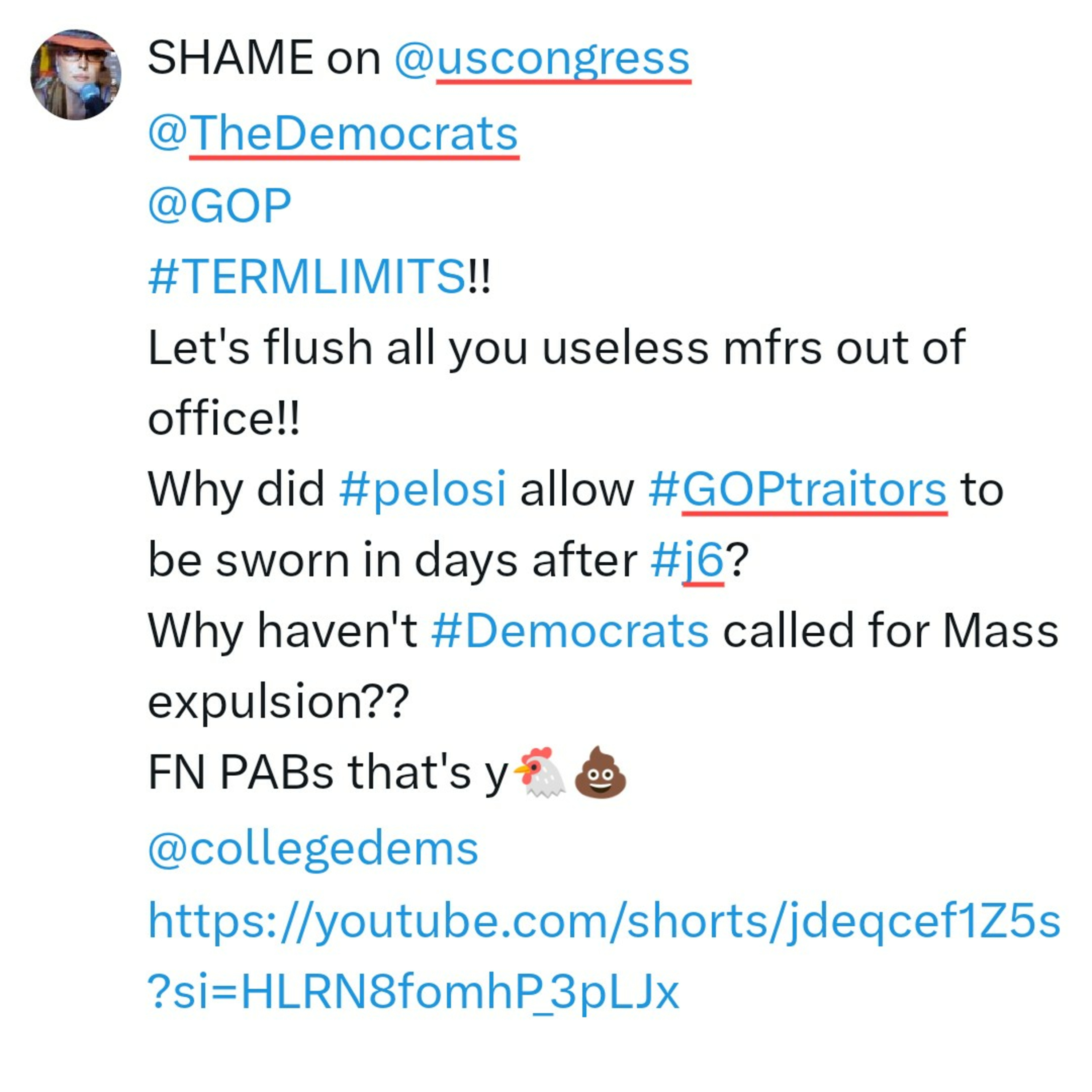
Task: Open the #TERMLIMITS hashtag
Action: click(306, 276)
